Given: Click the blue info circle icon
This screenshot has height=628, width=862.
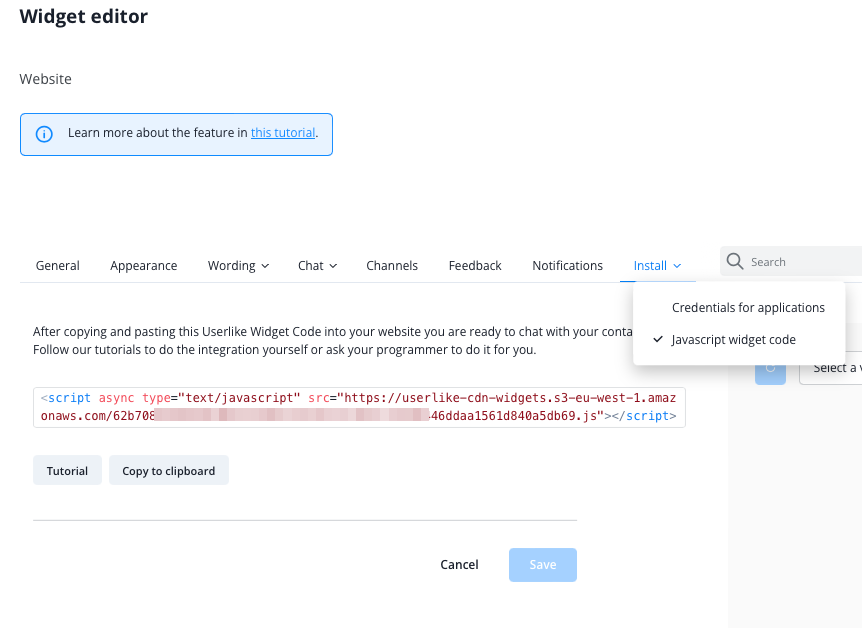Looking at the screenshot, I should pyautogui.click(x=44, y=134).
